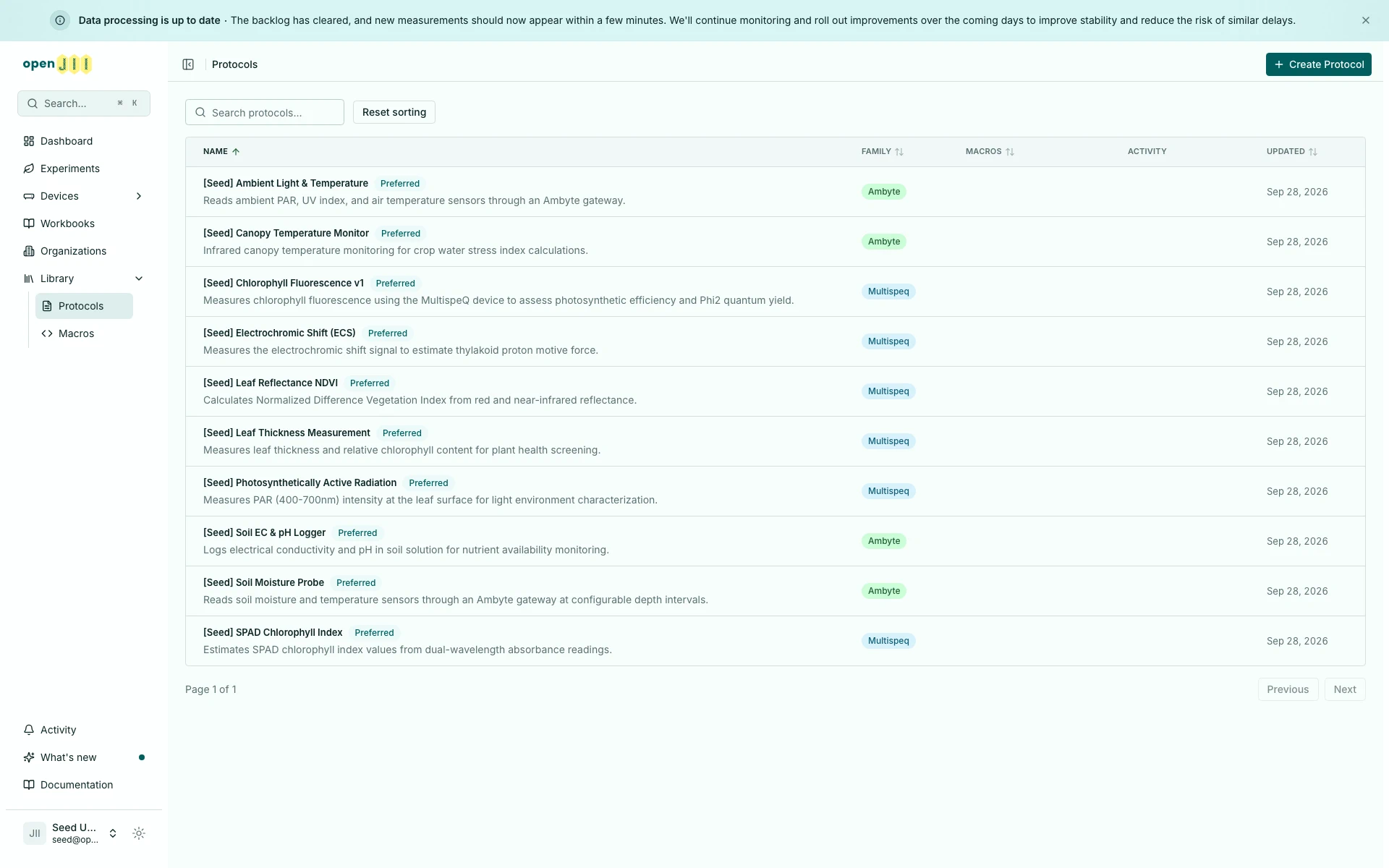Expand the Devices submenu chevron

tap(139, 196)
